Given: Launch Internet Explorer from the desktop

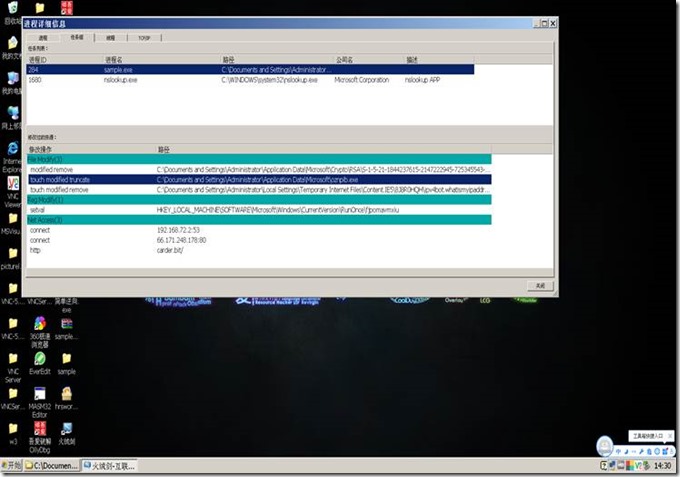Looking at the screenshot, I should tap(12, 149).
